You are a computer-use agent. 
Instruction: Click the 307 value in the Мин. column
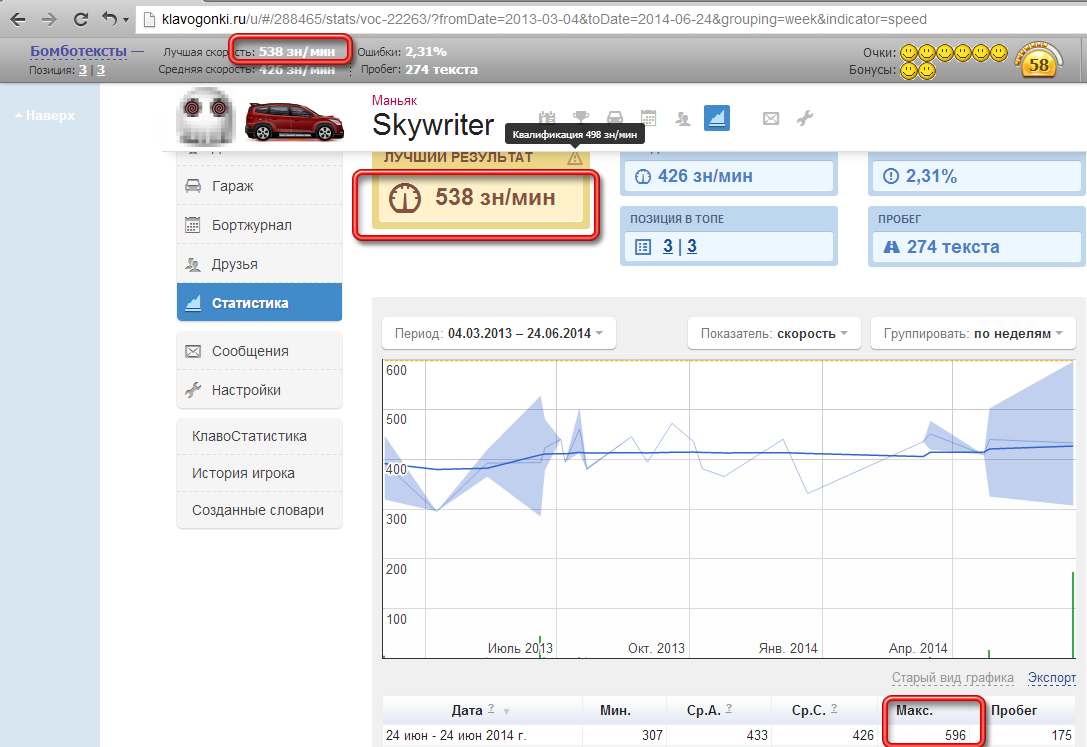click(652, 735)
